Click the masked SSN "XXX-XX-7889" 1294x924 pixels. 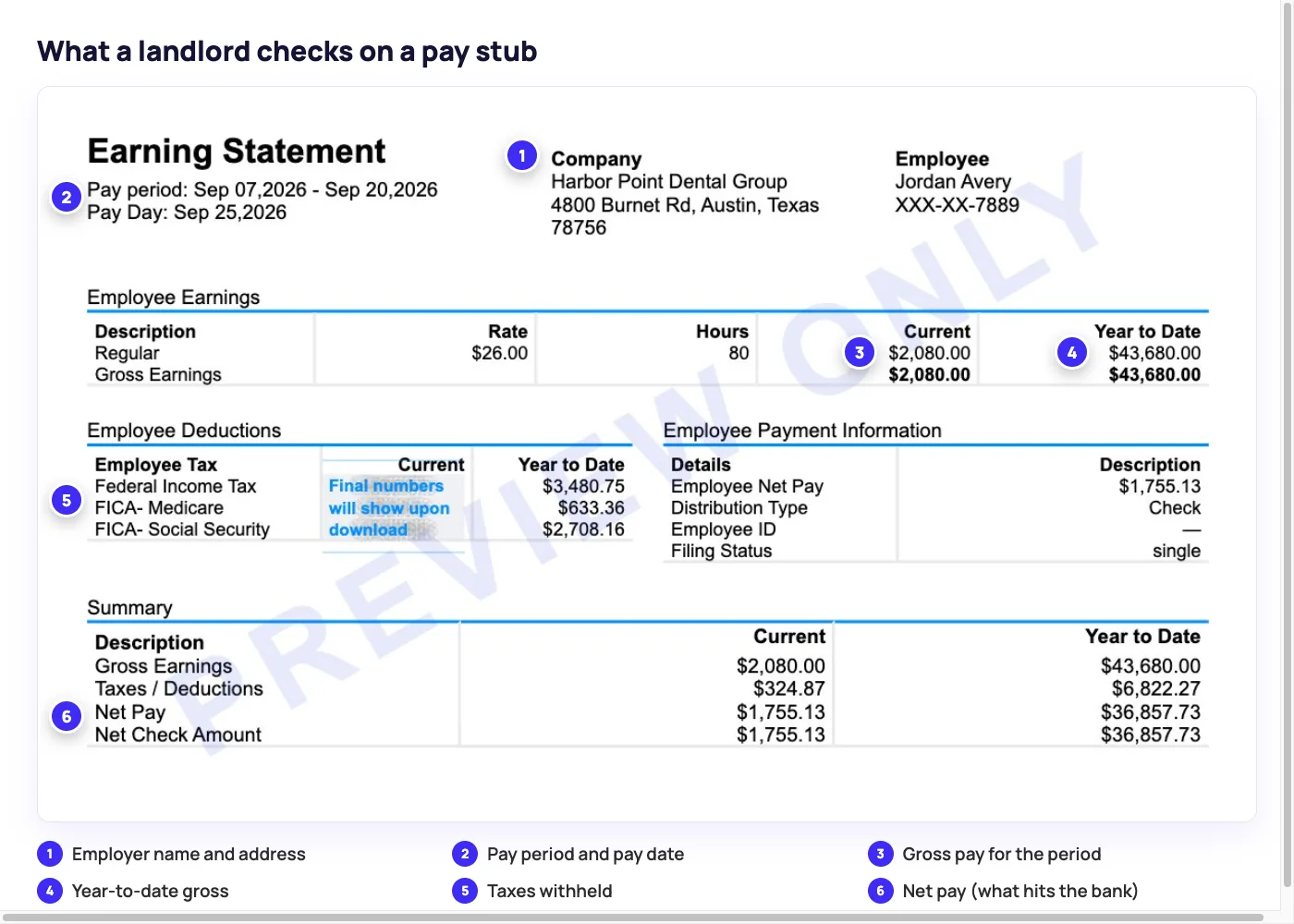tap(958, 205)
